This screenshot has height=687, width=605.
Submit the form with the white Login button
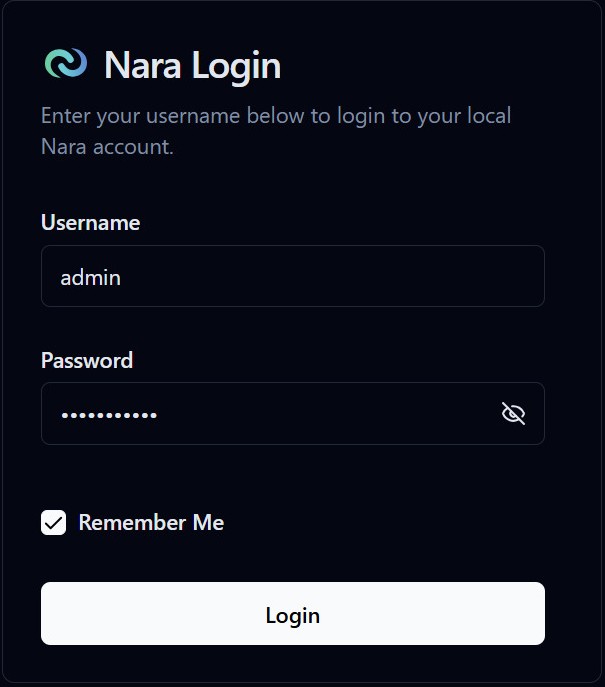(292, 614)
